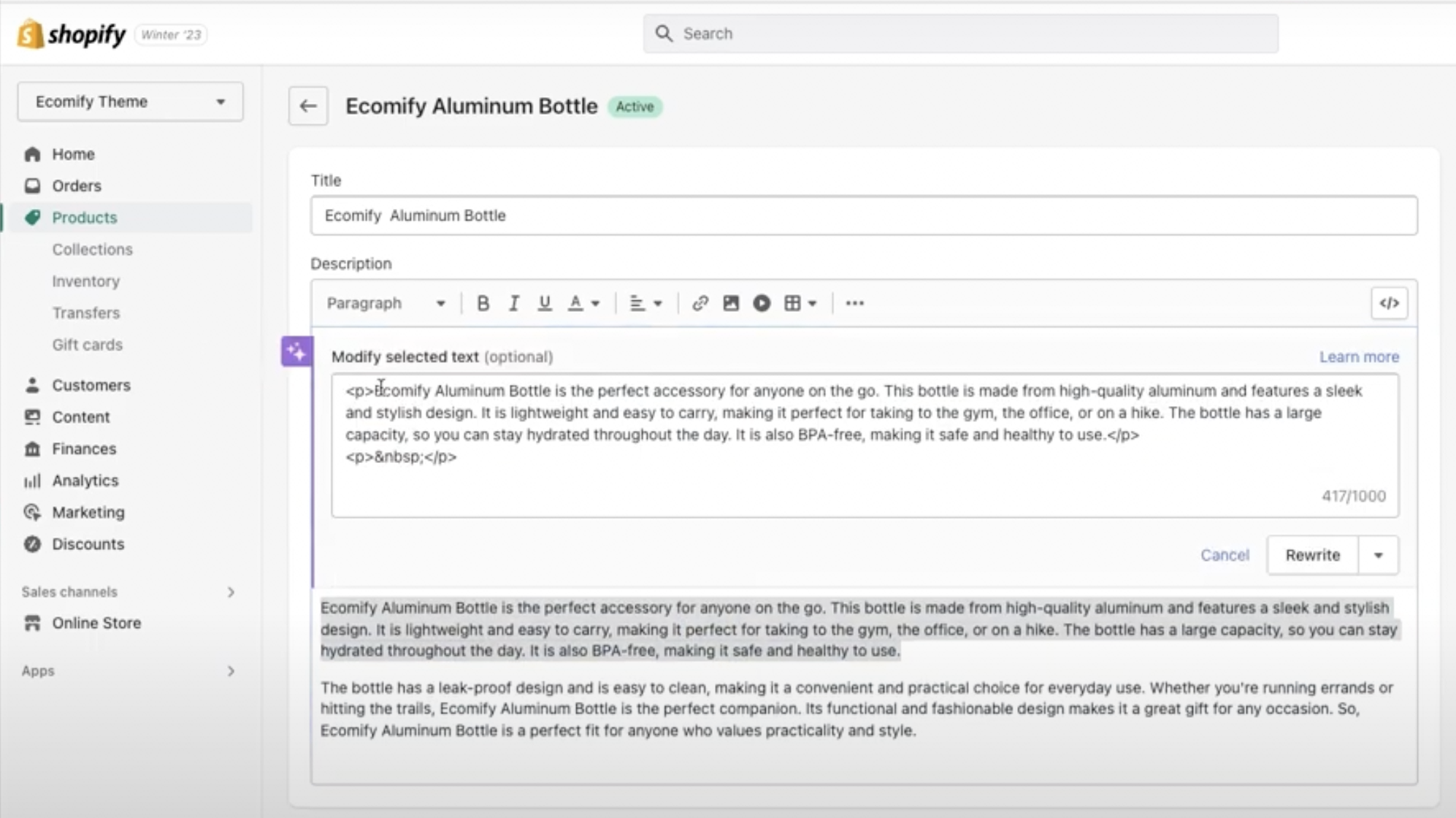
Task: Click the Ecomify Aluminum Bottle page heading
Action: click(471, 106)
